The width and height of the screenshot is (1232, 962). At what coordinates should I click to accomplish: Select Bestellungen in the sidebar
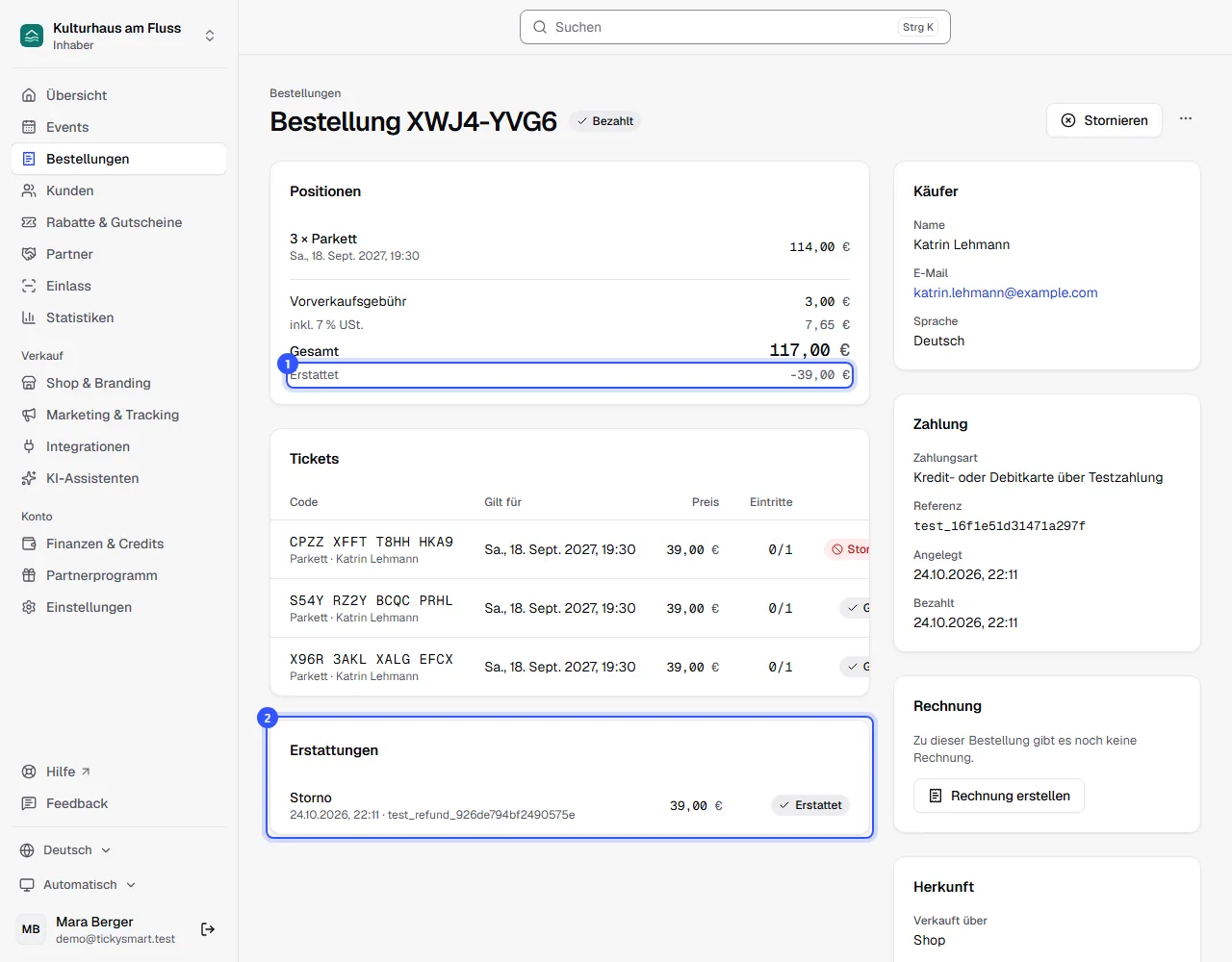tap(118, 159)
